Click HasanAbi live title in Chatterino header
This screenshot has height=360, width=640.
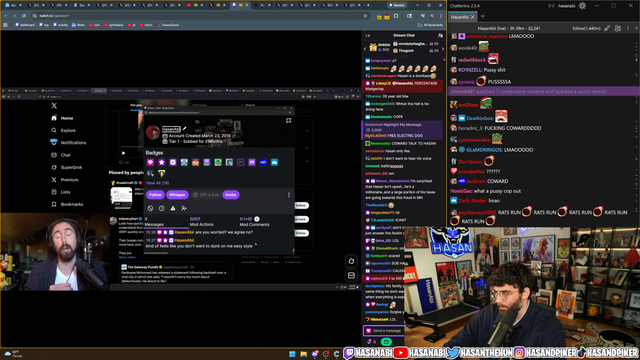pyautogui.click(x=509, y=29)
